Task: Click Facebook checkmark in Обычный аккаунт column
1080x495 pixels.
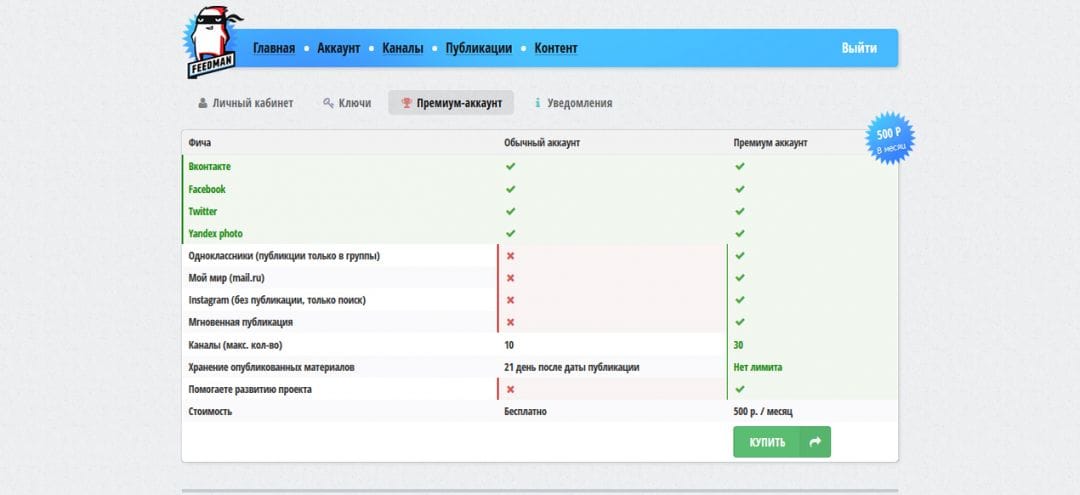Action: (x=510, y=189)
